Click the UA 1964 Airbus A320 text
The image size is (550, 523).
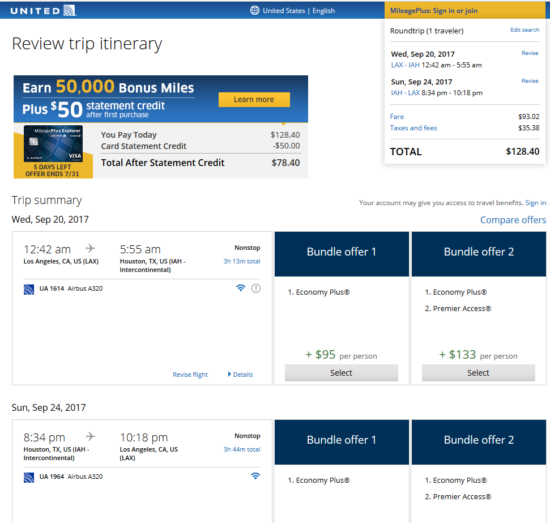point(71,476)
